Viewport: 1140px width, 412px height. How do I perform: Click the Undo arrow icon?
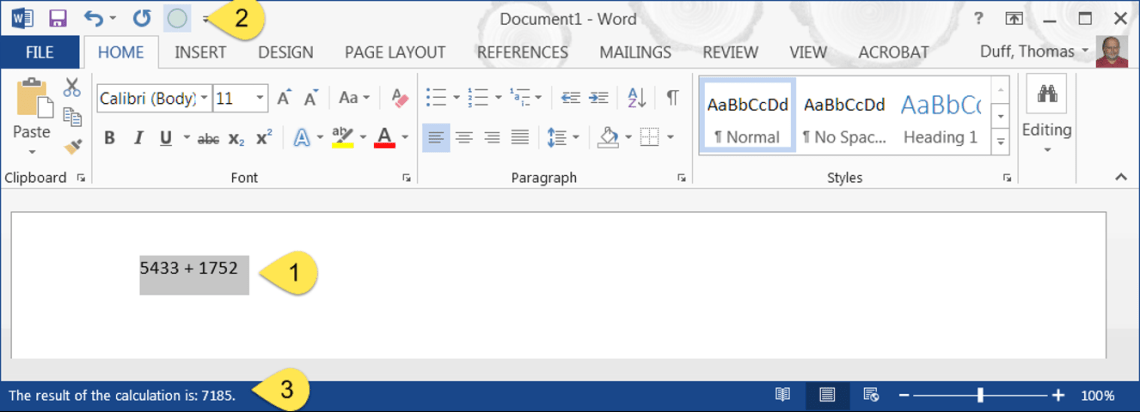coord(93,18)
